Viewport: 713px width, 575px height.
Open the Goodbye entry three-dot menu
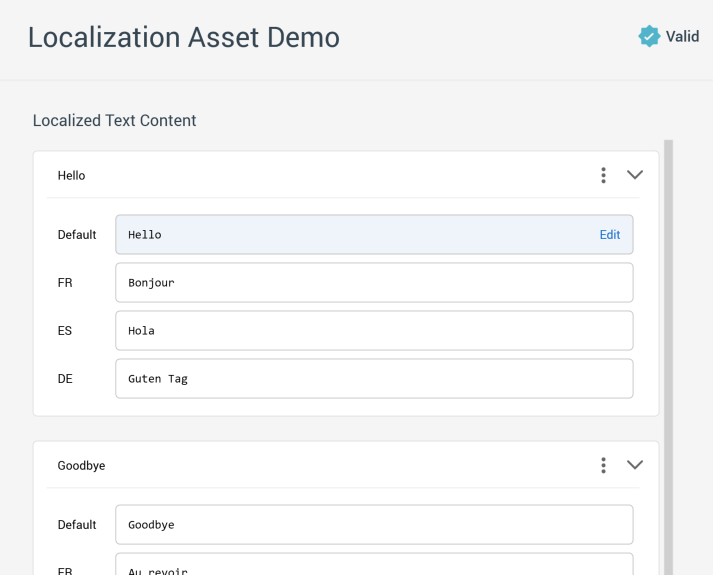click(603, 465)
